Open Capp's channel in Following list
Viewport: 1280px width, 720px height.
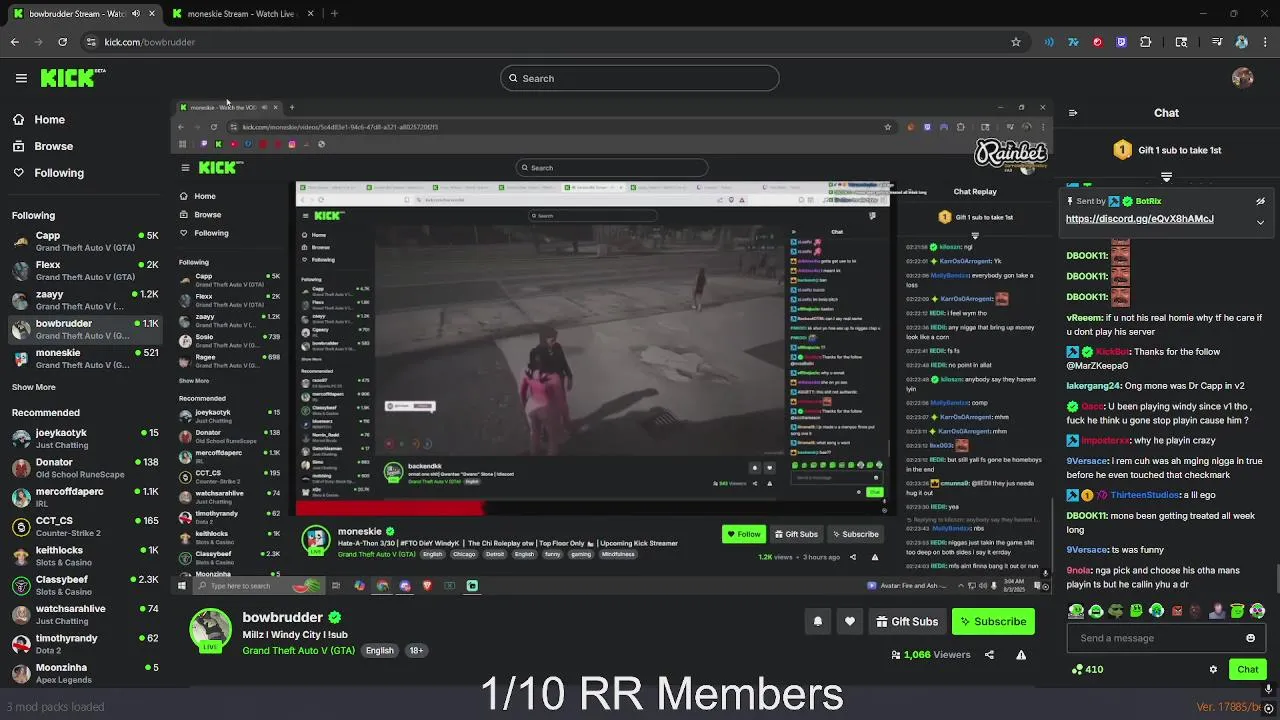(x=85, y=241)
